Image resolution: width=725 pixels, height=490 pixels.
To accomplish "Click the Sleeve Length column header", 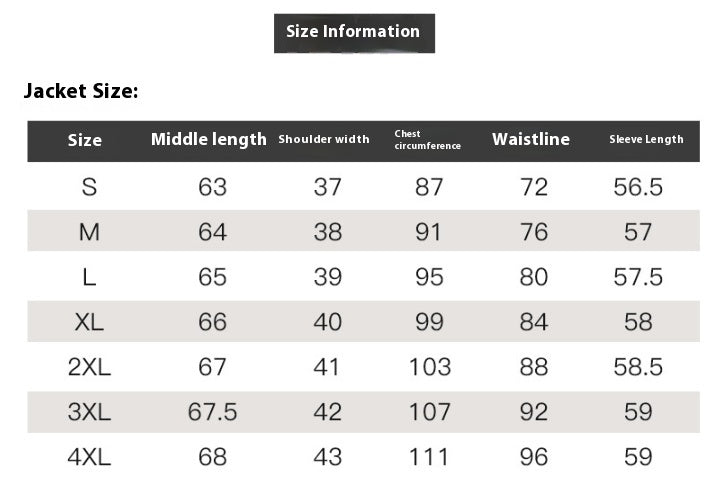I will coord(646,140).
